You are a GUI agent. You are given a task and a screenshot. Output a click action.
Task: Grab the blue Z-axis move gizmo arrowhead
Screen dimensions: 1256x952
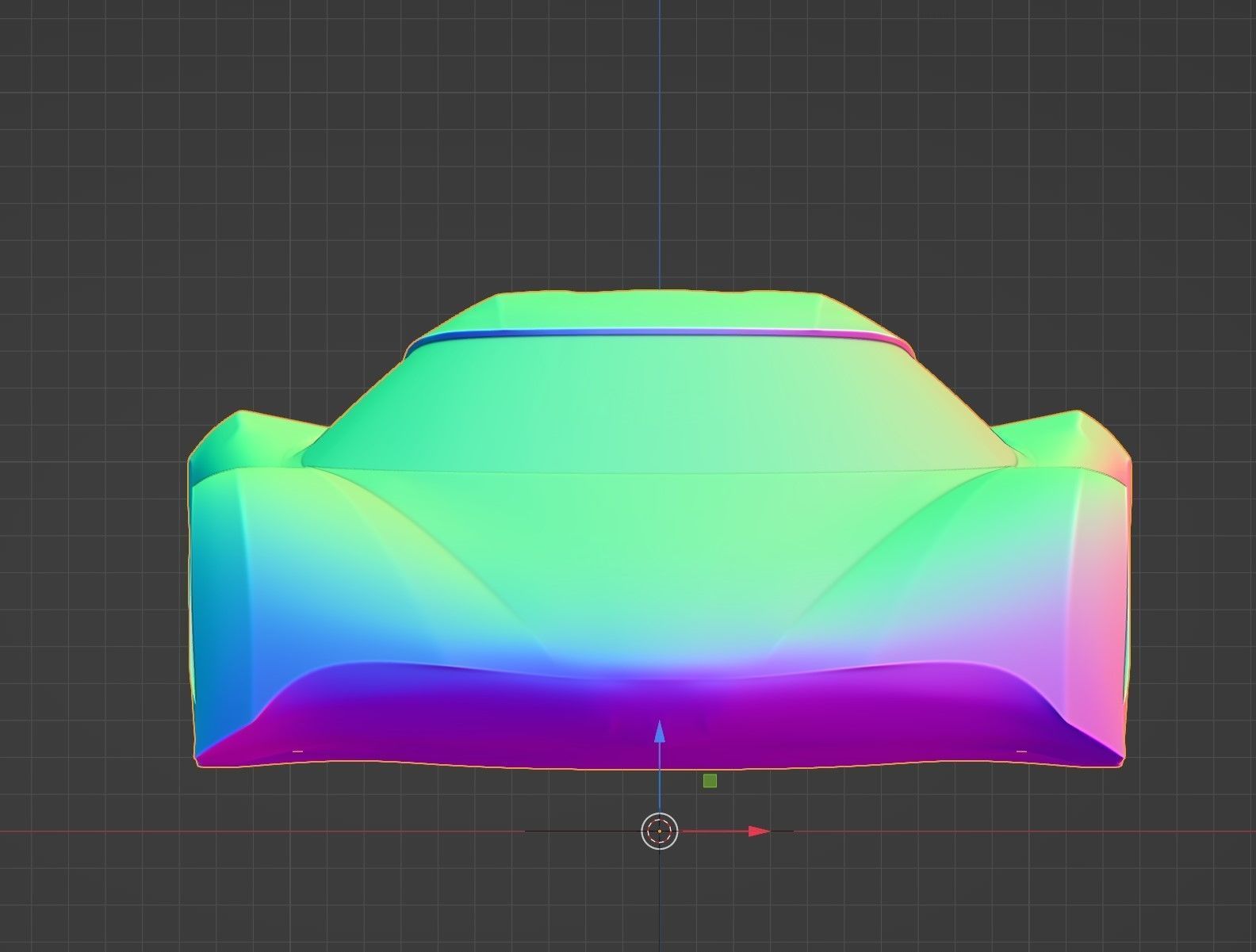pyautogui.click(x=659, y=731)
